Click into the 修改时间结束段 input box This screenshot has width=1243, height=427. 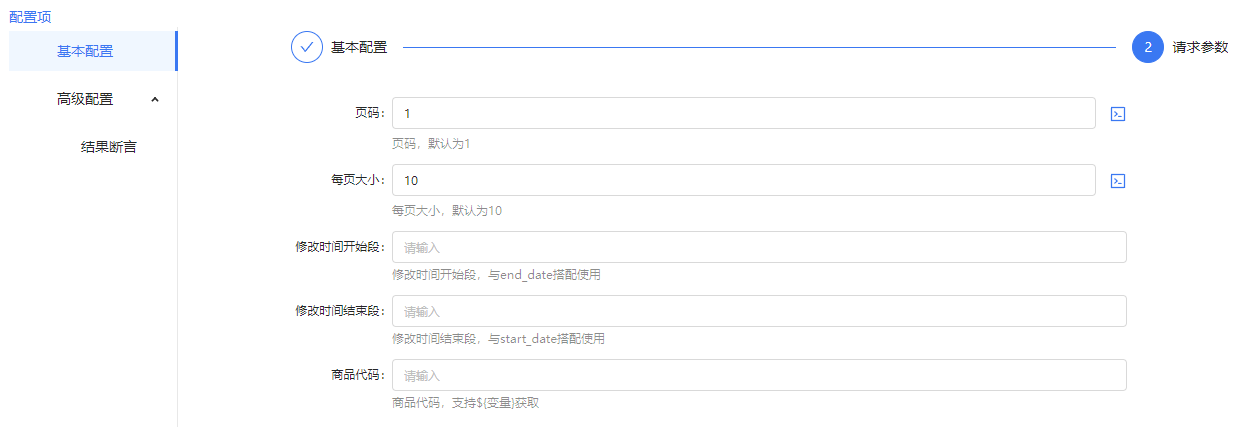(x=758, y=311)
